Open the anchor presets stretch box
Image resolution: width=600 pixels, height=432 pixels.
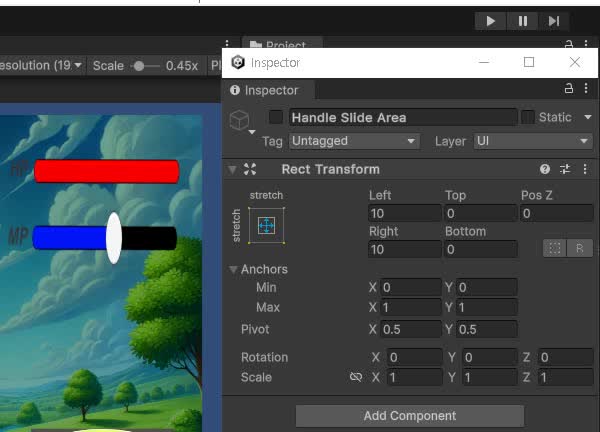tap(266, 225)
